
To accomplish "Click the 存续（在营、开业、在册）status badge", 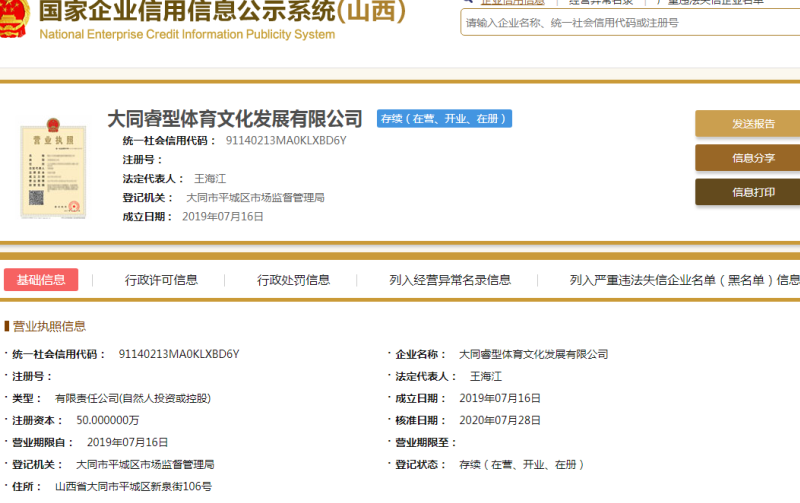I will coord(444,118).
